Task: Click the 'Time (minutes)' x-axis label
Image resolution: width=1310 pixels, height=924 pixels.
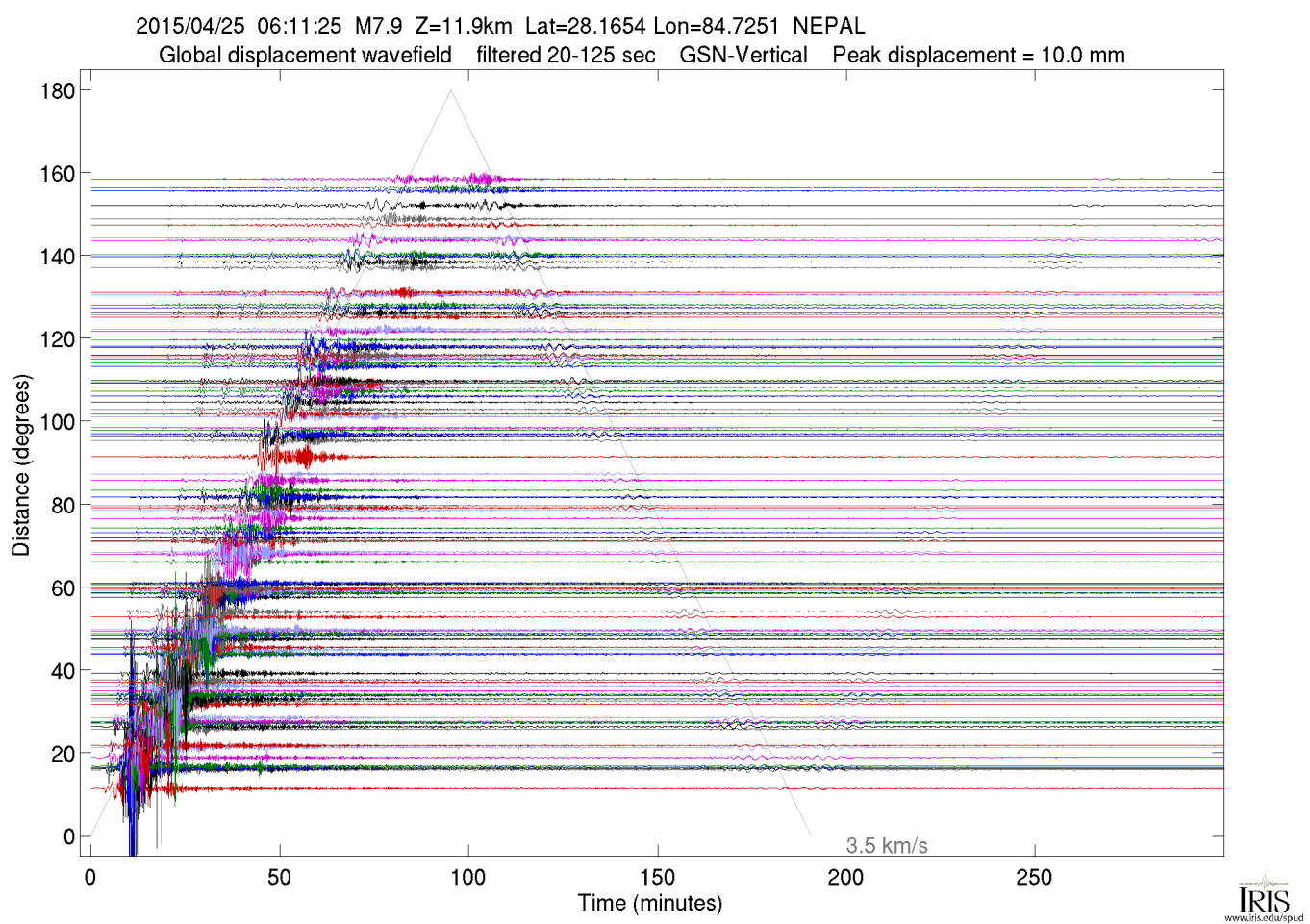Action: coord(649,903)
